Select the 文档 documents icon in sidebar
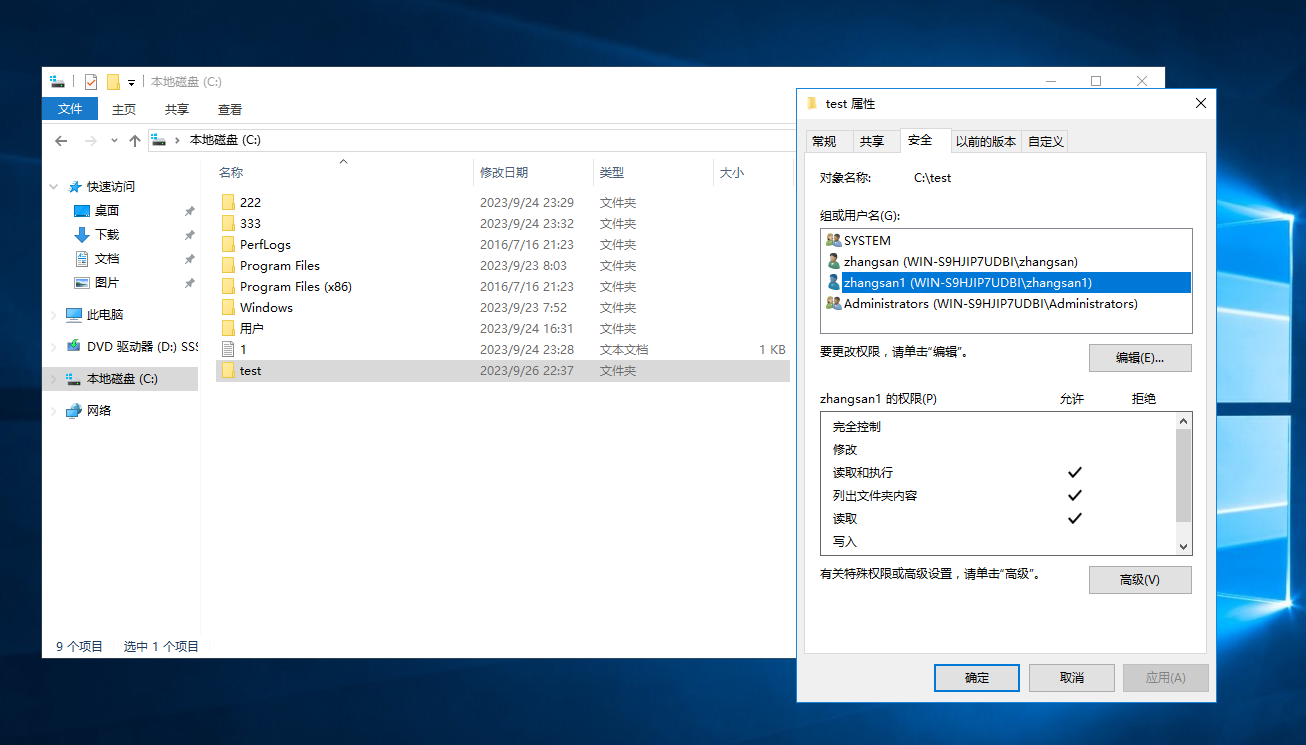The width and height of the screenshot is (1306, 745). pos(83,259)
